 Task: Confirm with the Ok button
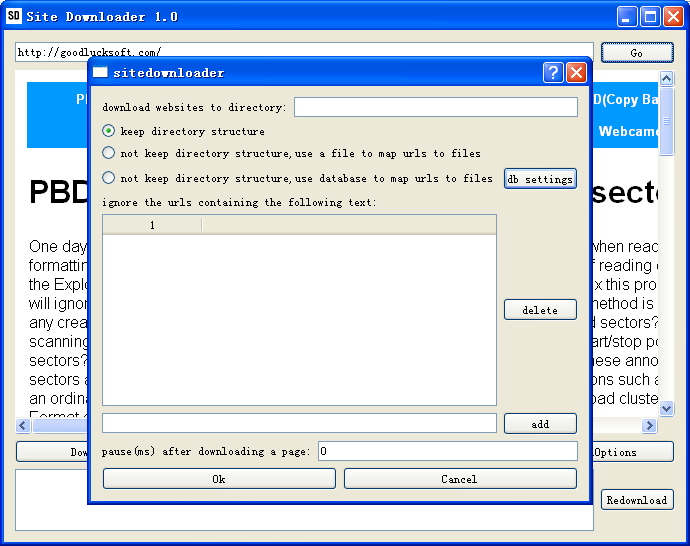(219, 479)
